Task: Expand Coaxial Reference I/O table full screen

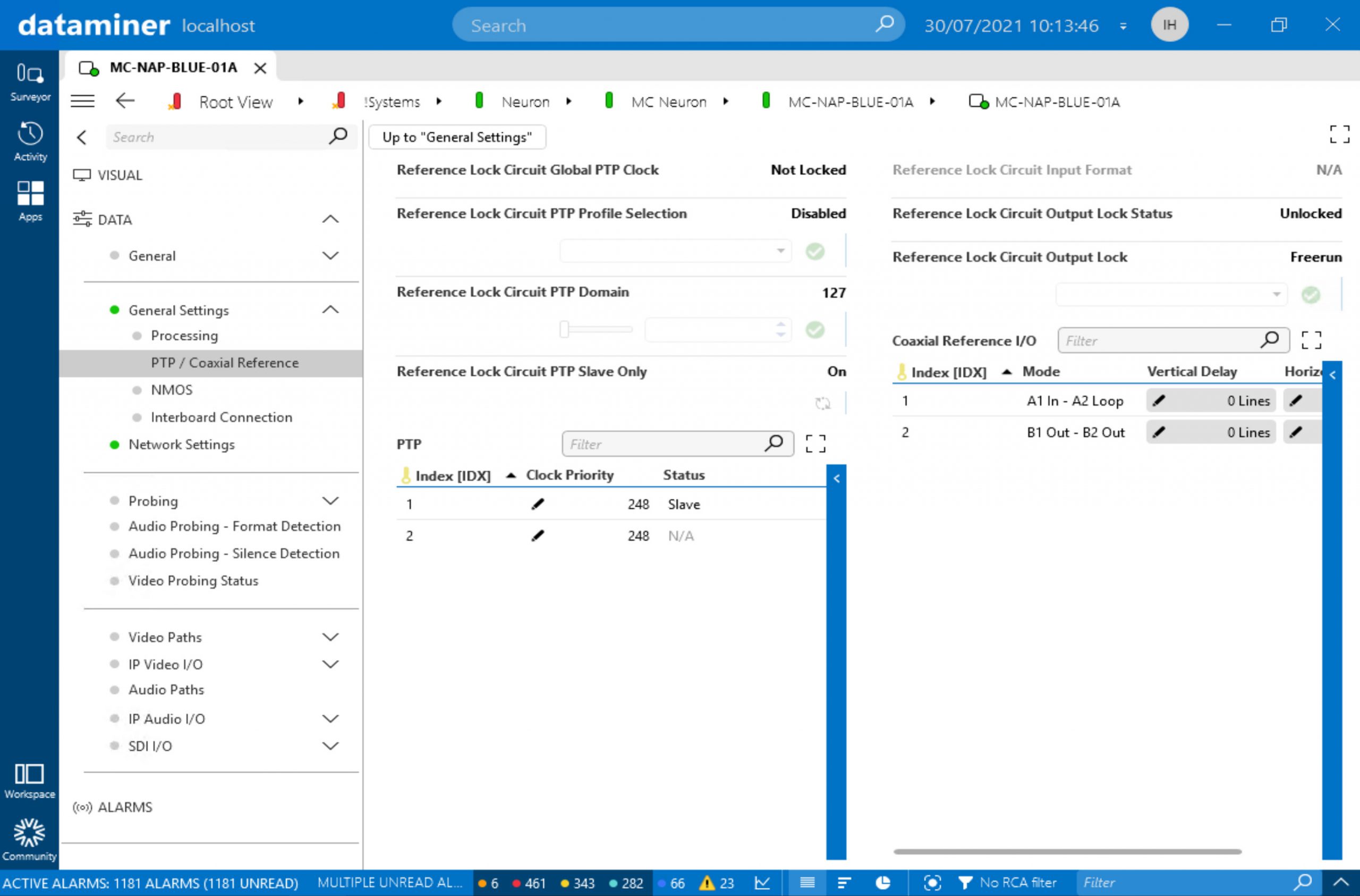Action: point(1312,340)
